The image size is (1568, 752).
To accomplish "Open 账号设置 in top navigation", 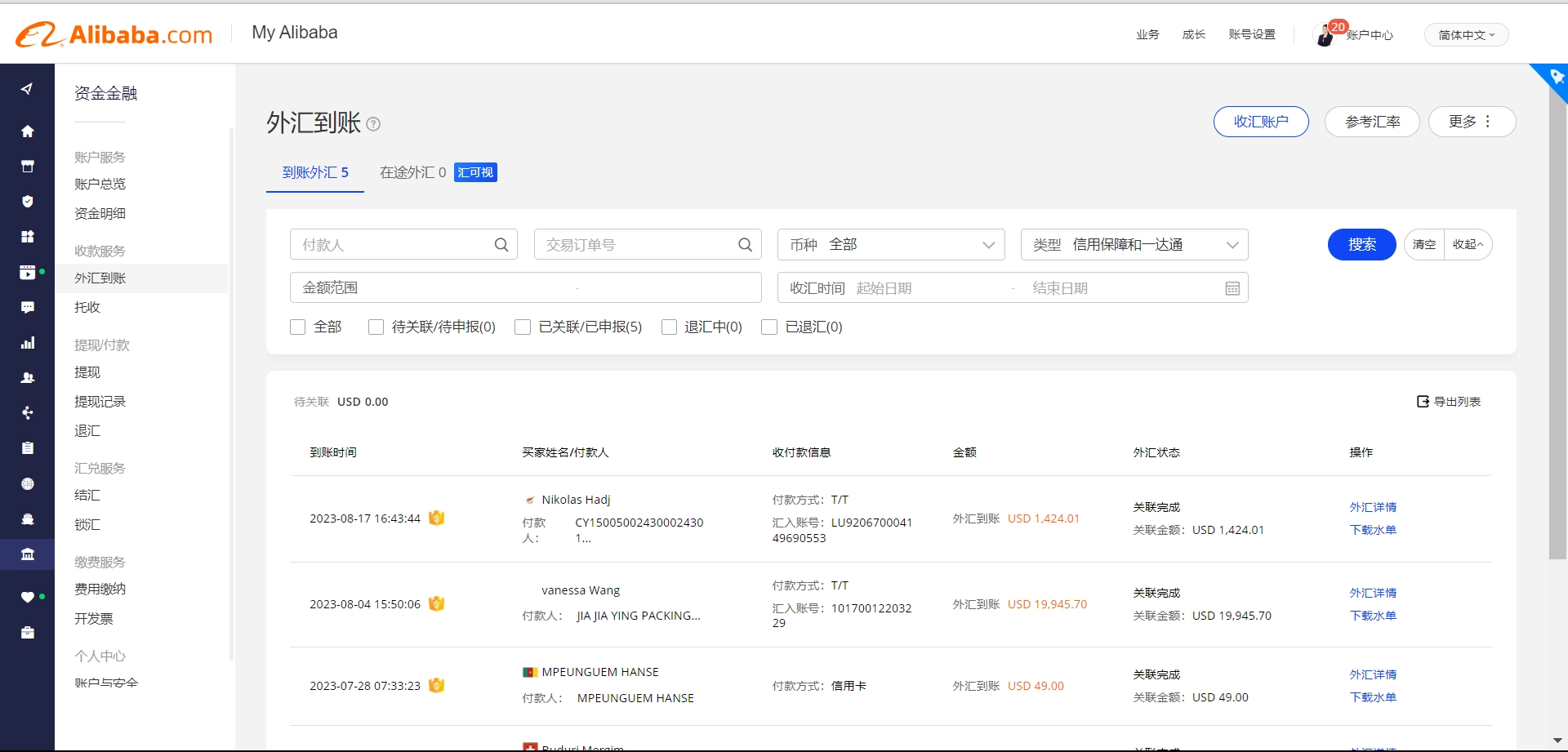I will point(1252,35).
